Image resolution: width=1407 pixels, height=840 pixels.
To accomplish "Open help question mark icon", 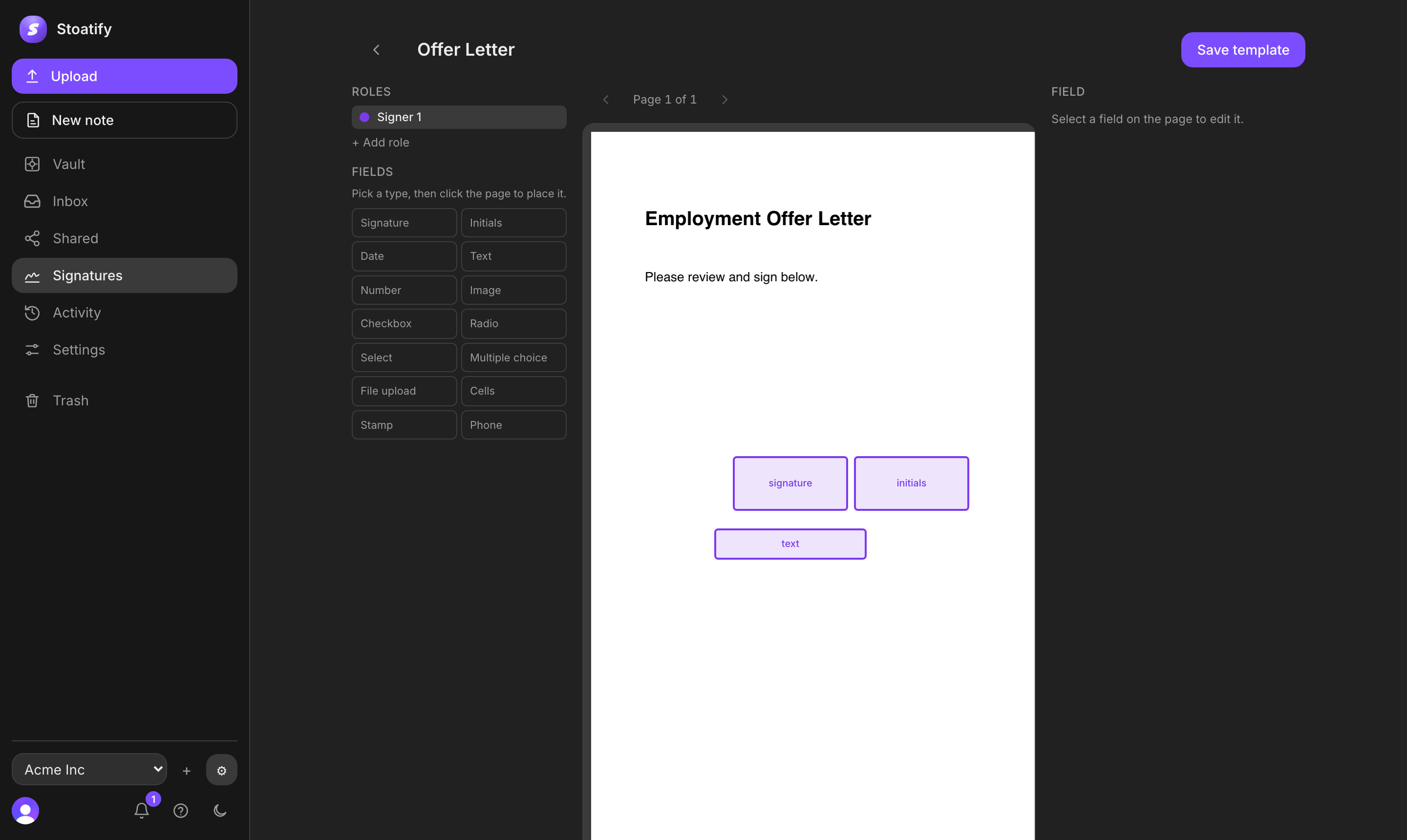I will 181,811.
